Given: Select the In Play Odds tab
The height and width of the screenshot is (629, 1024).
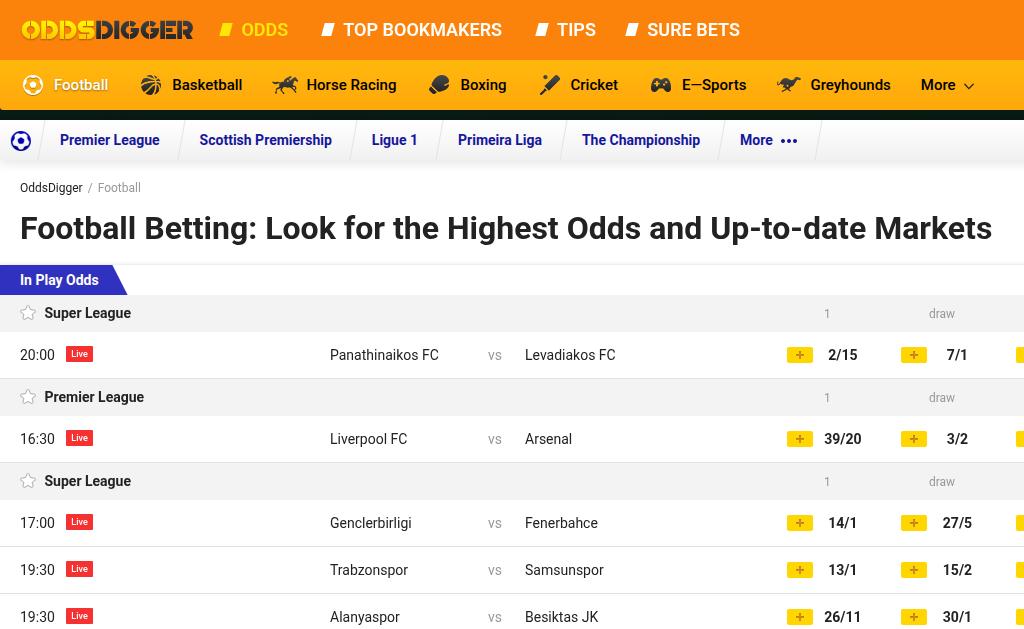Looking at the screenshot, I should [59, 280].
